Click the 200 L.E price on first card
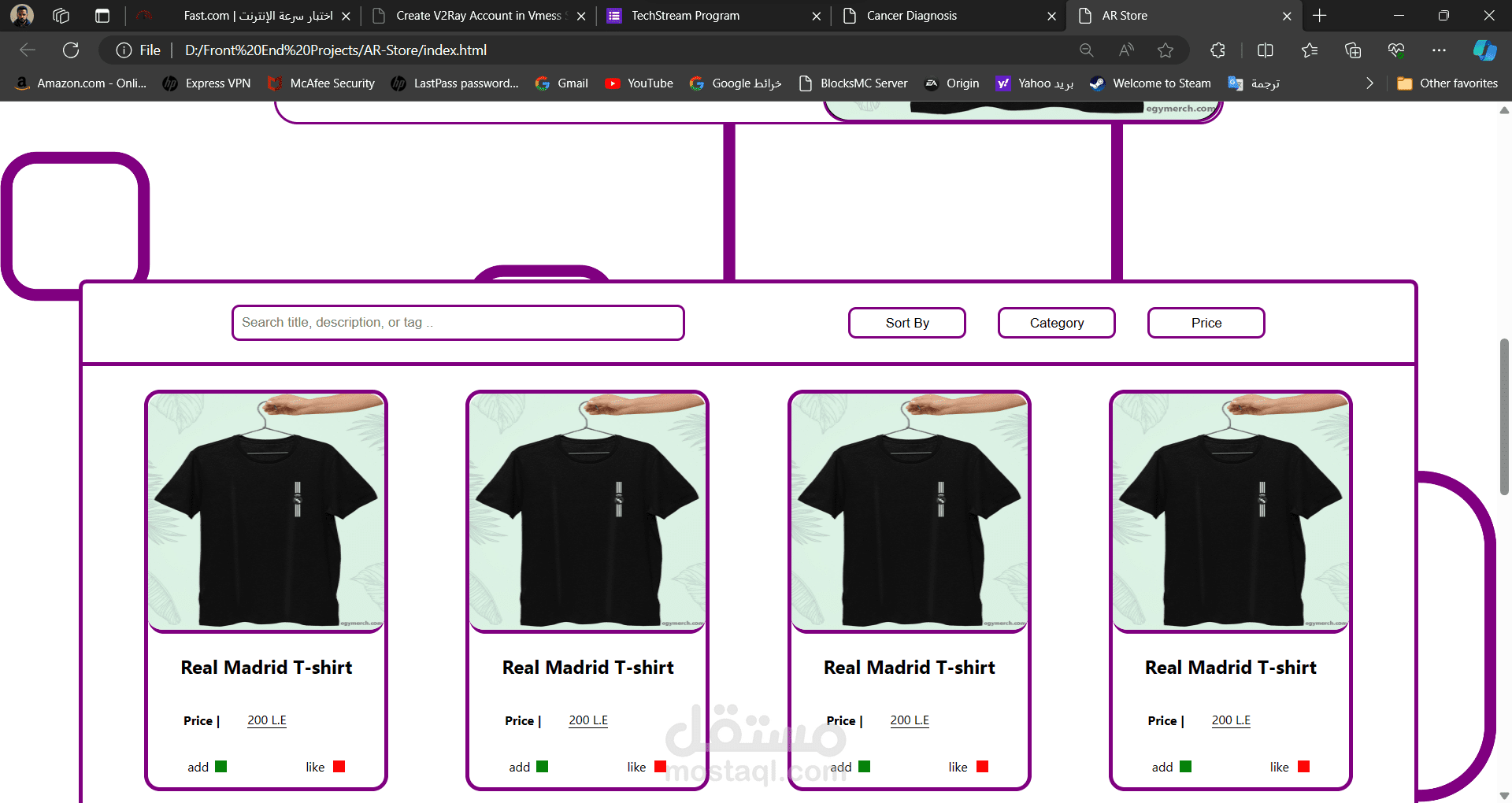Viewport: 1512px width, 803px height. 267,720
